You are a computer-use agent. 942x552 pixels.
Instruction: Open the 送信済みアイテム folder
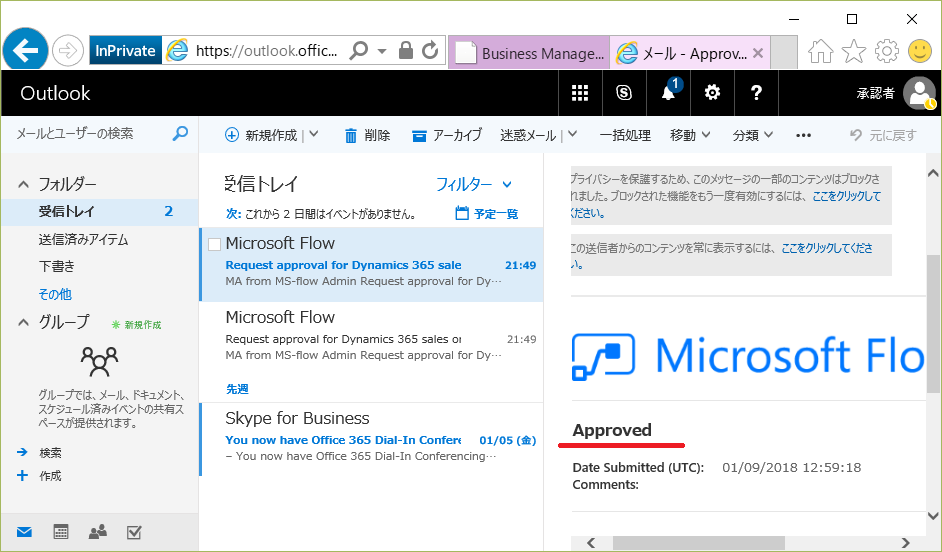coord(84,240)
